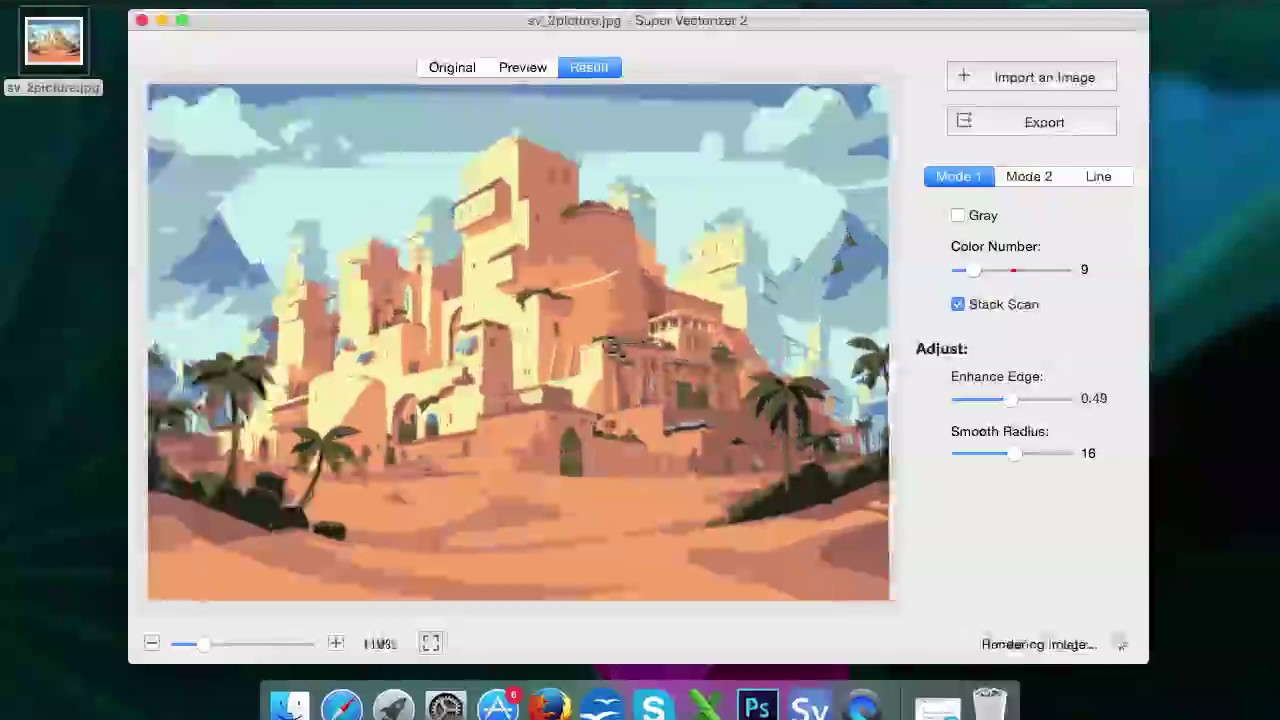This screenshot has width=1280, height=720.
Task: Select the zoom out minus icon
Action: tap(151, 643)
